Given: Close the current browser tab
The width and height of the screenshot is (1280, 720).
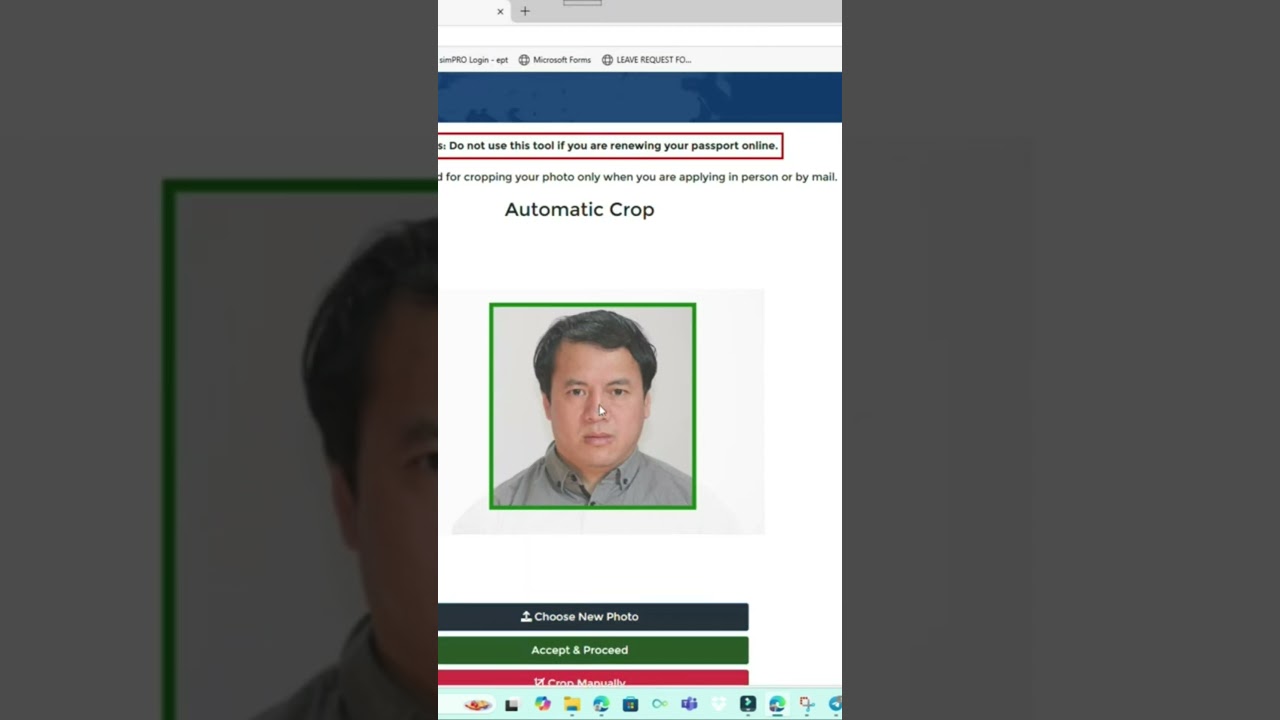Looking at the screenshot, I should click(500, 12).
